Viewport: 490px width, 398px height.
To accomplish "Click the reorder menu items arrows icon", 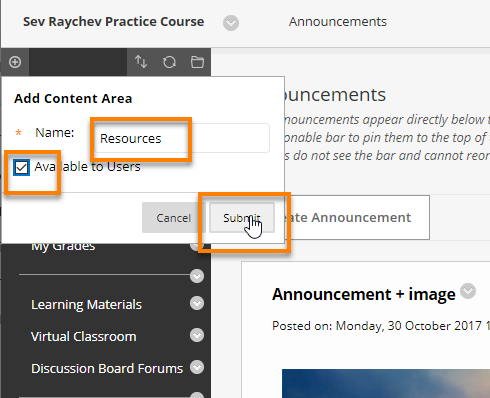I will point(141,62).
